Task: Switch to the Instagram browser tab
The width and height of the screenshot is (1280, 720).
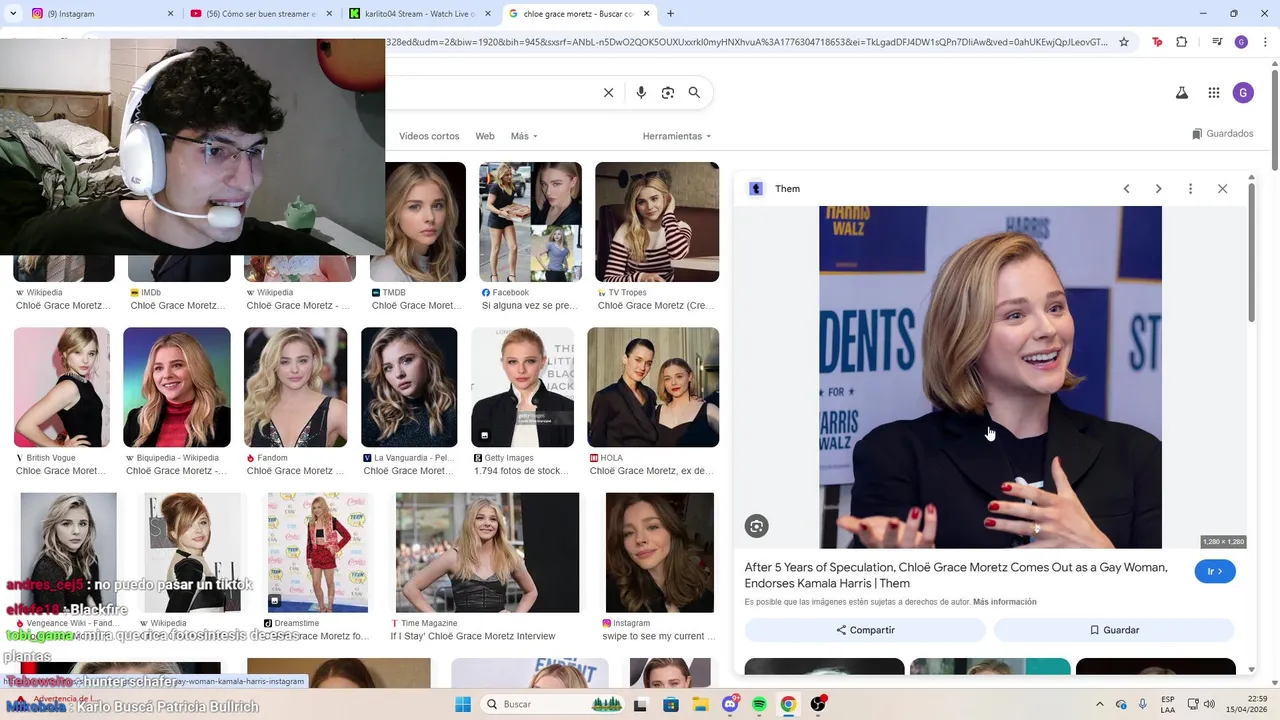Action: coord(100,14)
